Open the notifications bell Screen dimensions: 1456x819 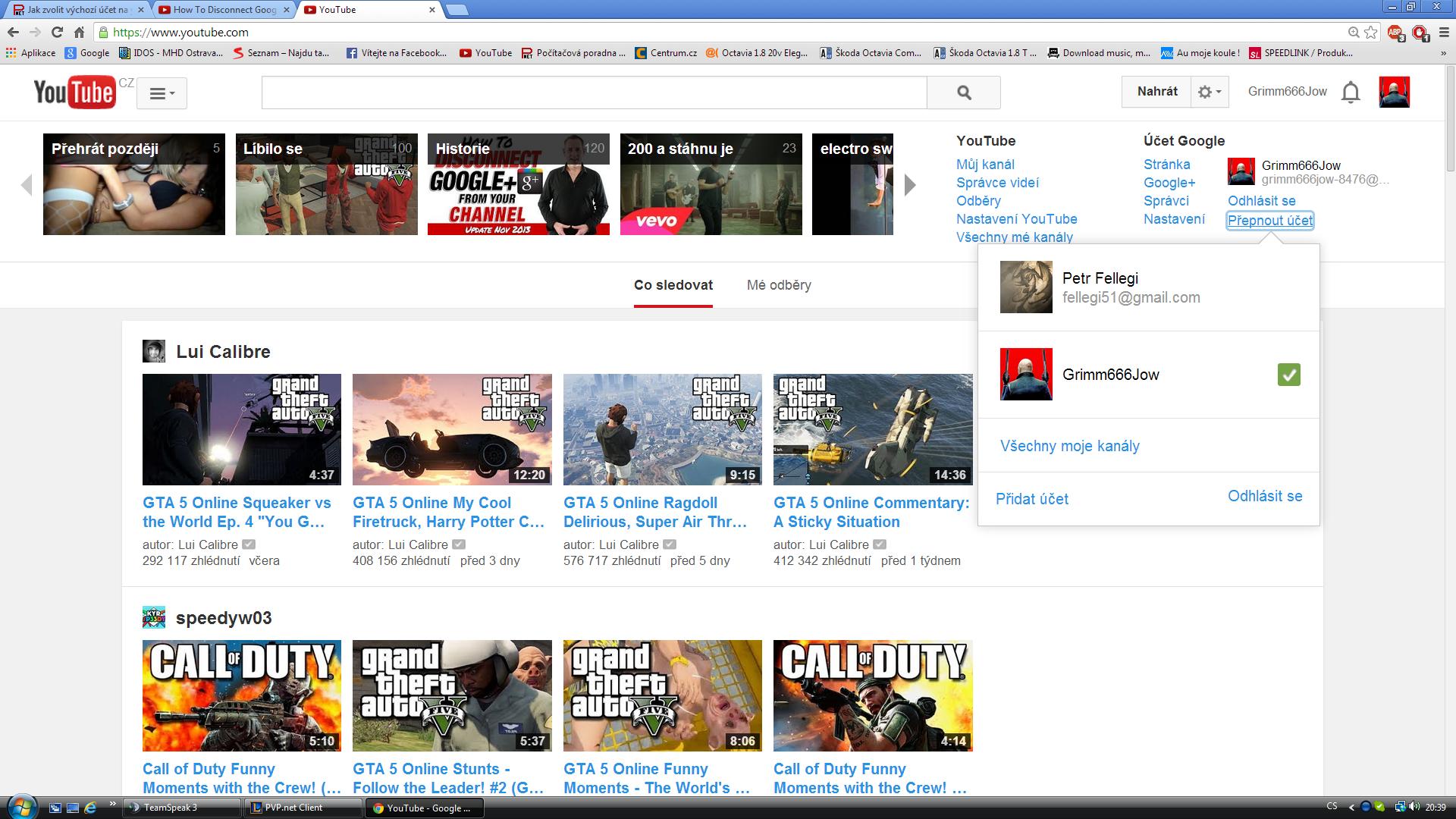coord(1351,93)
